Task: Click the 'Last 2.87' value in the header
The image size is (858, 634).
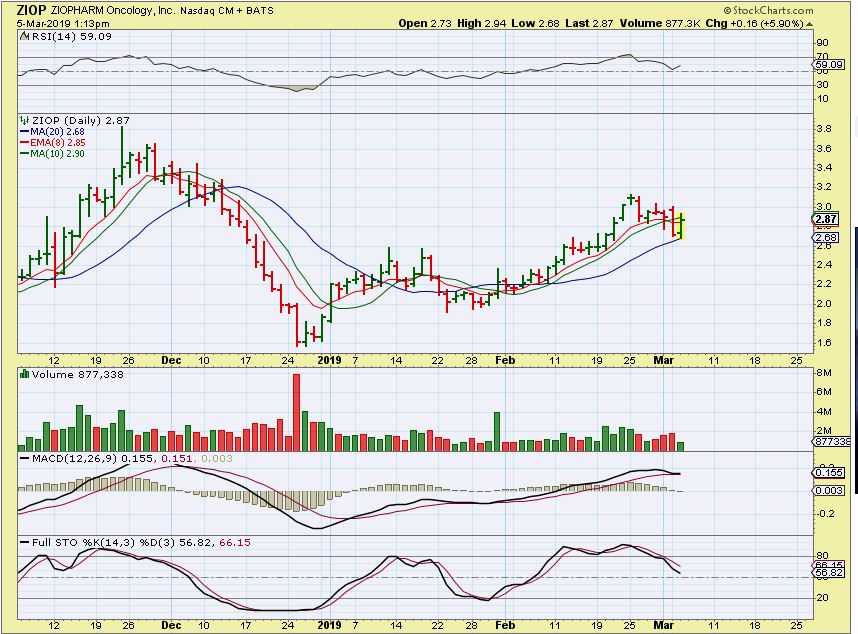Action: (x=590, y=24)
